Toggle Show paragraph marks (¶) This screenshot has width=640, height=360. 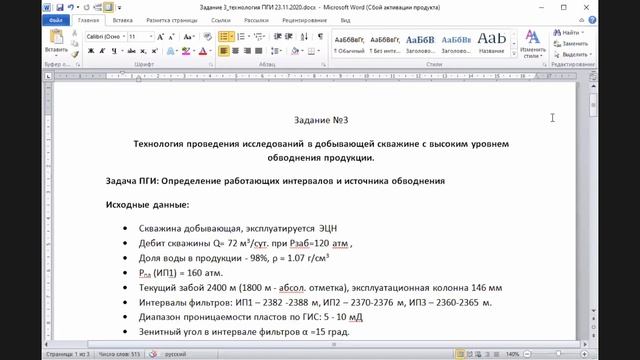320,37
